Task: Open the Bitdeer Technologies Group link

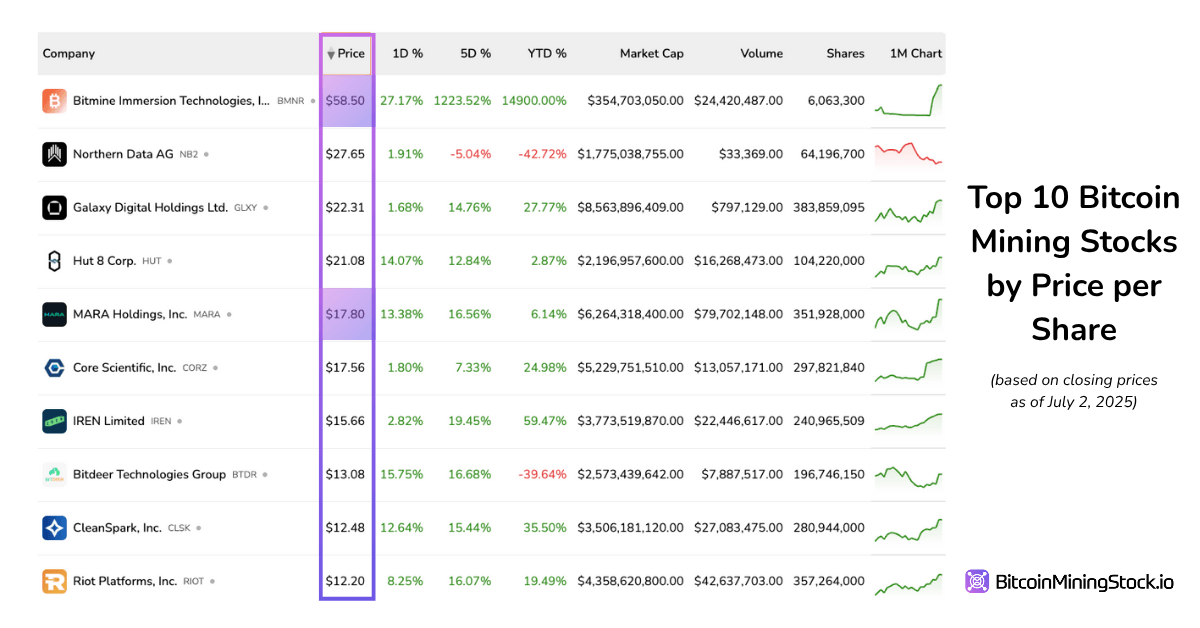Action: pyautogui.click(x=149, y=474)
